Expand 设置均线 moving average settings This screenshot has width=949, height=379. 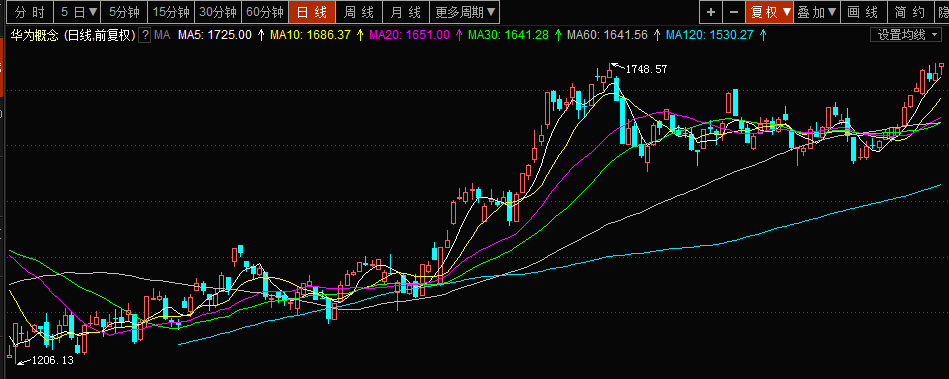[907, 35]
